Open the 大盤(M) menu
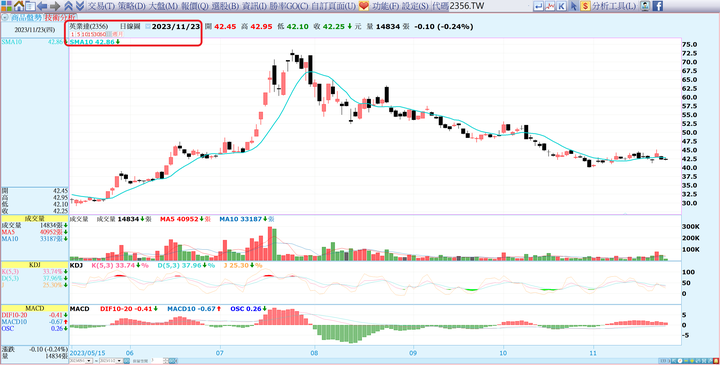Image resolution: width=720 pixels, height=365 pixels. 163,6
